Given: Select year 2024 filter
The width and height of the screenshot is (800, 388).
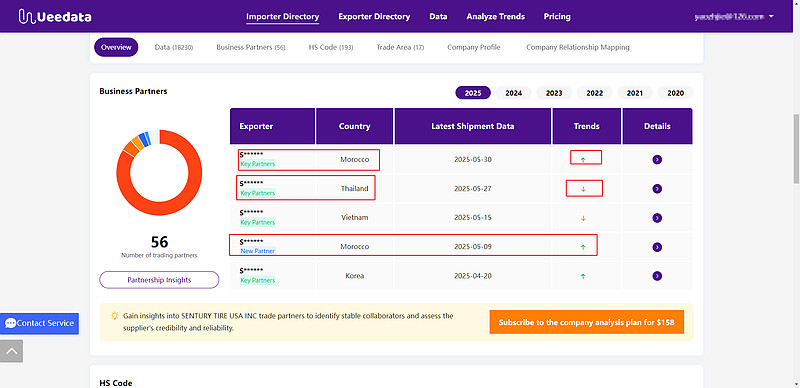Looking at the screenshot, I should [514, 93].
